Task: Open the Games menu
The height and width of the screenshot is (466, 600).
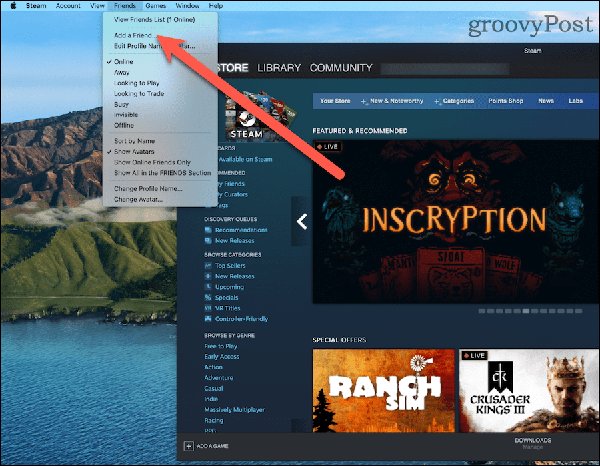Action: 156,6
